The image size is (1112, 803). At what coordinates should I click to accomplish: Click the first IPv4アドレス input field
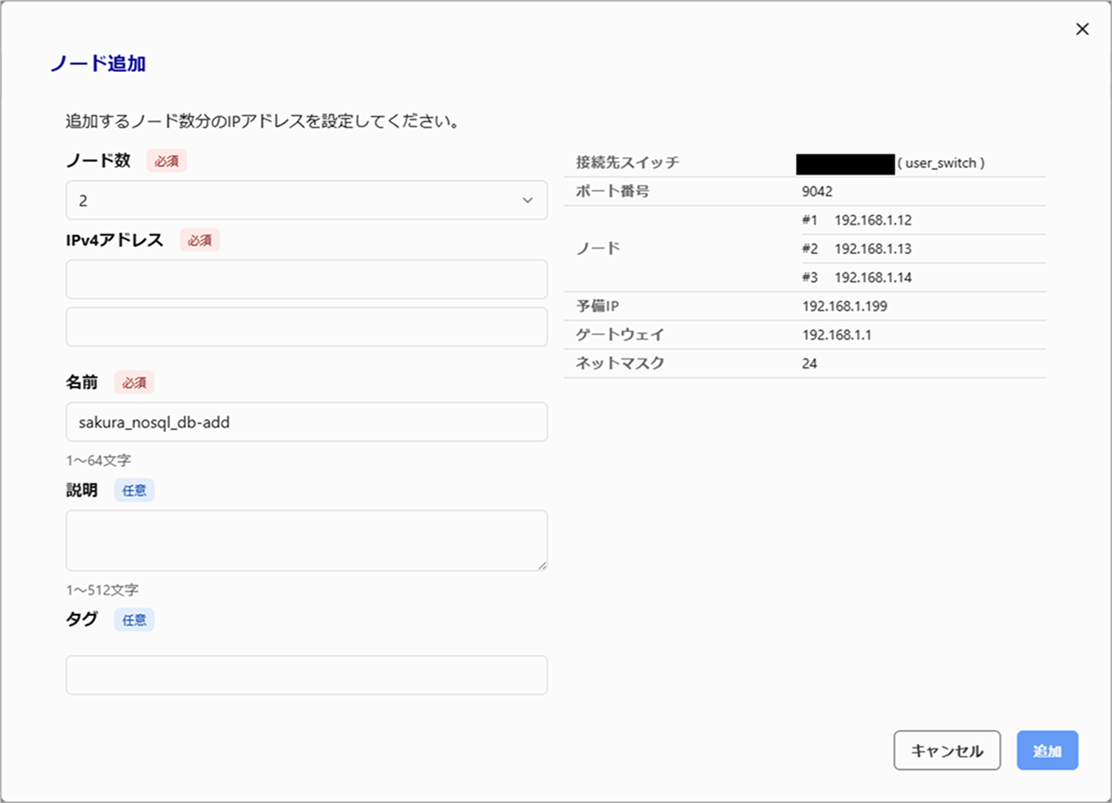306,279
